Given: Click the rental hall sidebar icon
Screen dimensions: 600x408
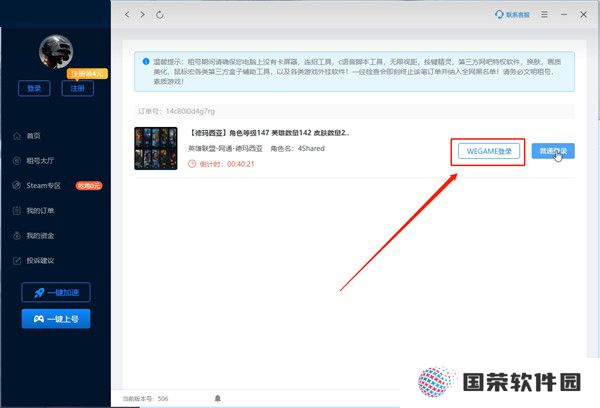Looking at the screenshot, I should (16, 161).
